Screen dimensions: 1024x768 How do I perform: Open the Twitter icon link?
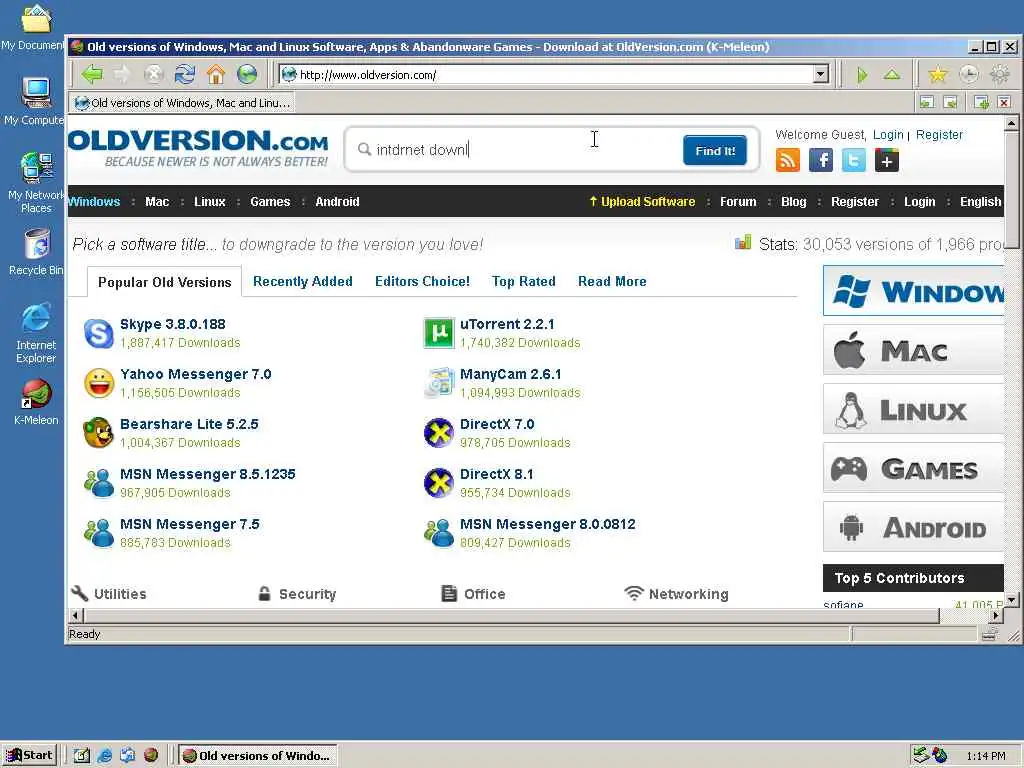pyautogui.click(x=854, y=160)
